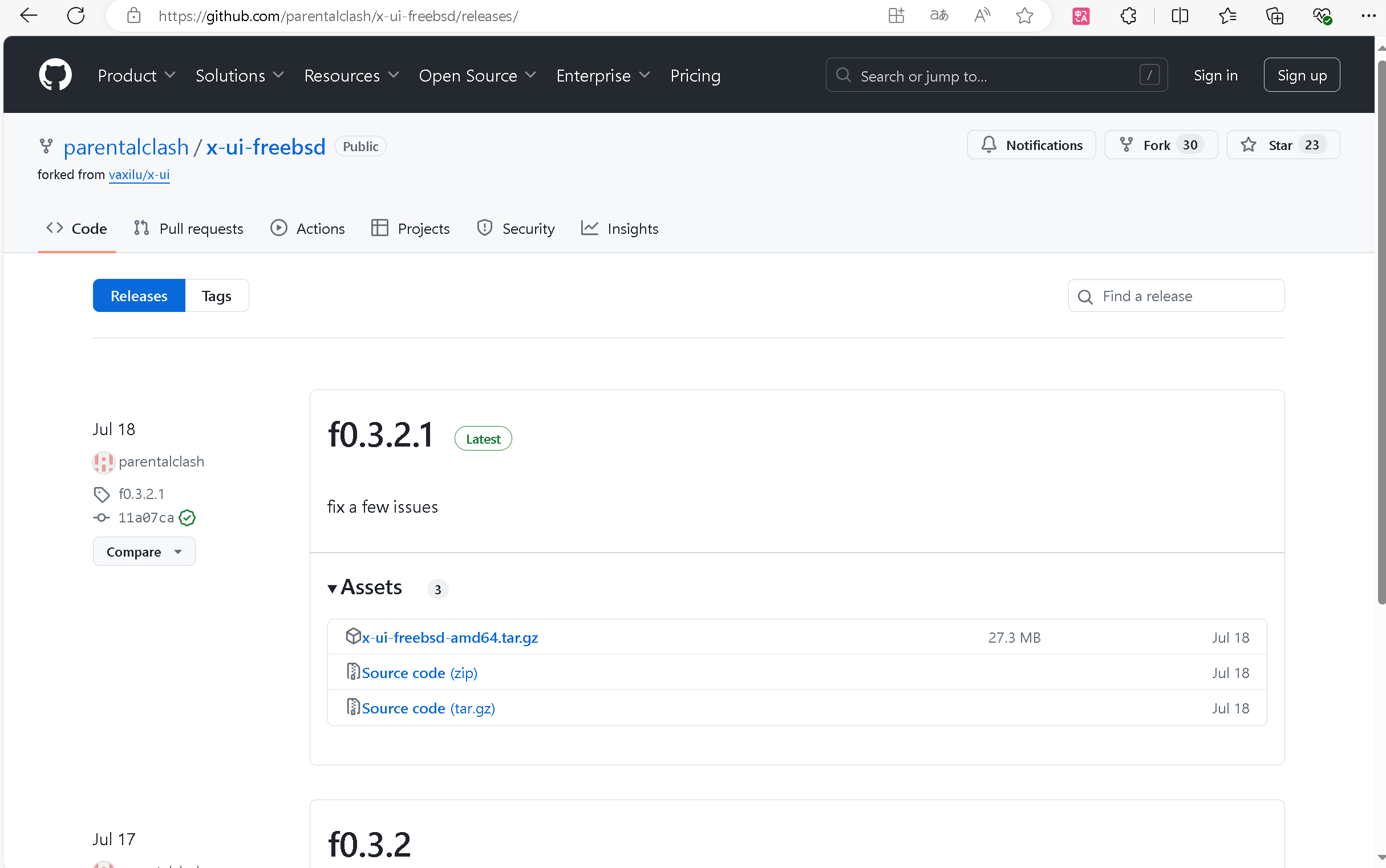Expand the Product menu
The height and width of the screenshot is (868, 1386).
[137, 75]
